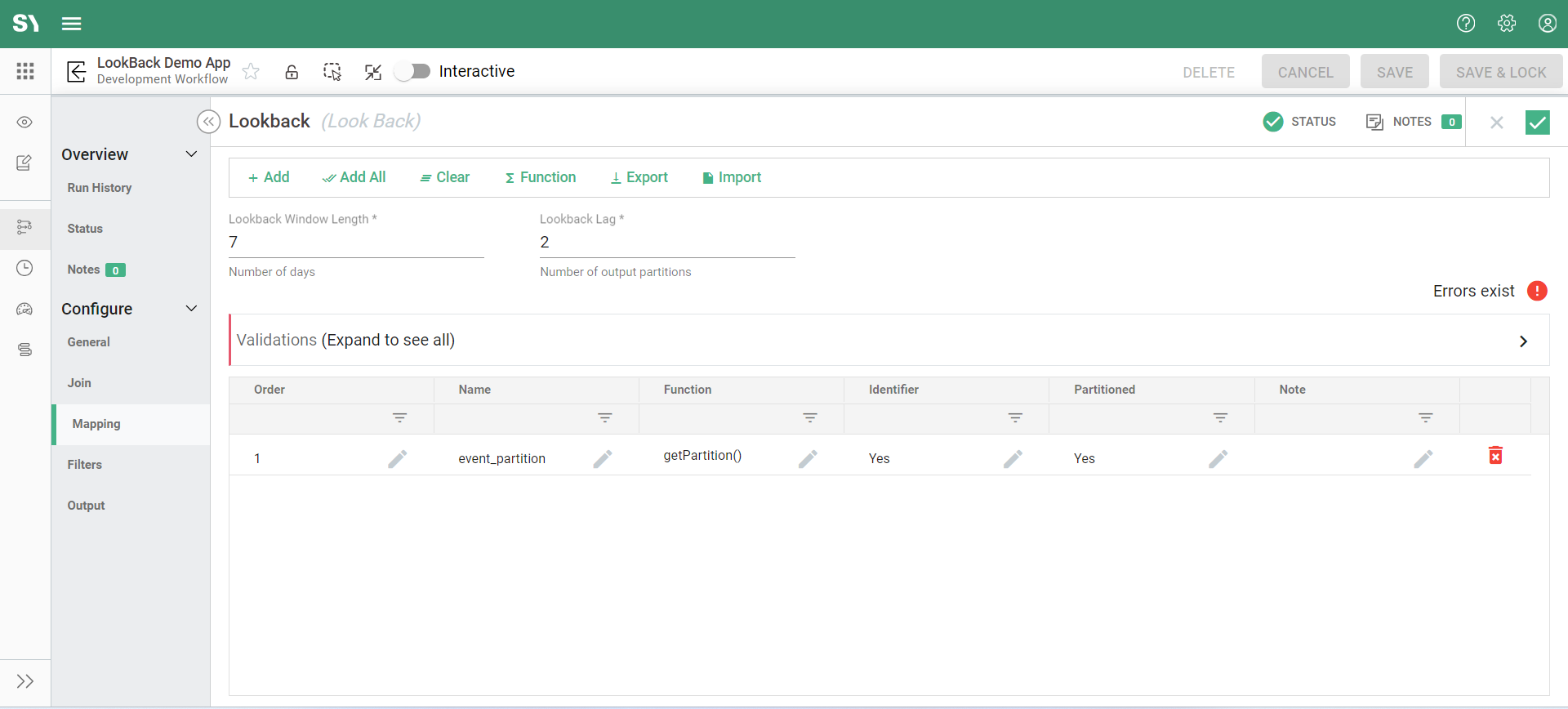Click the back arrow beside LookBack Demo App
Image resolution: width=1568 pixels, height=709 pixels.
[x=77, y=72]
